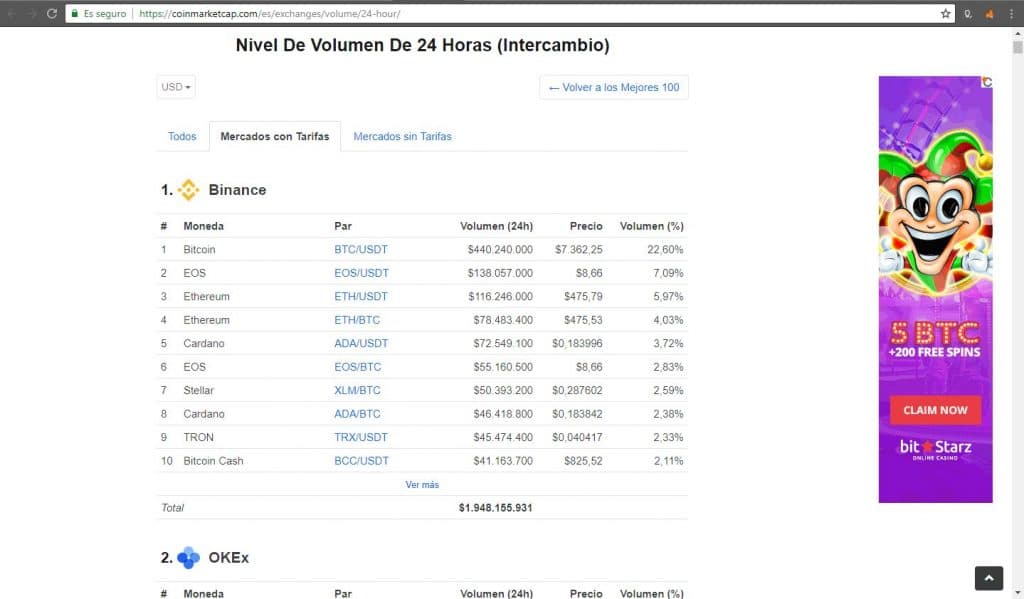Click the OKEx logo icon
The height and width of the screenshot is (599, 1024).
coord(188,558)
